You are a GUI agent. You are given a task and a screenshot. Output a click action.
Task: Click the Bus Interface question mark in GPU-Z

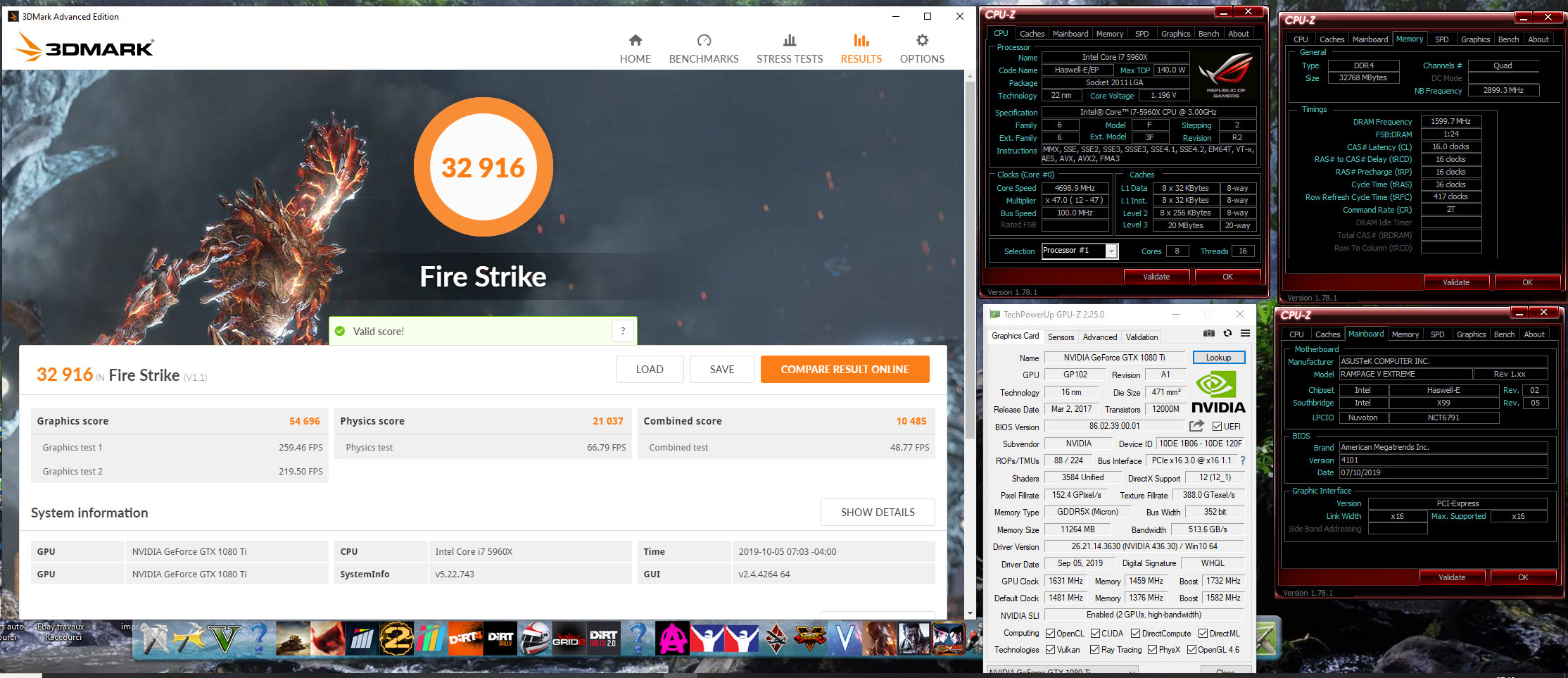coord(1243,460)
